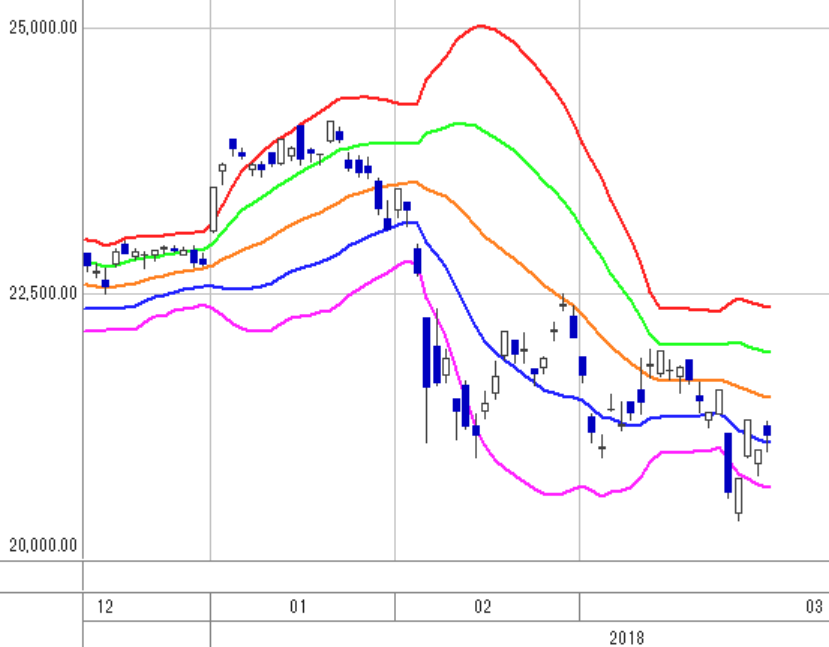
Task: Click the tall blue candlestick in early February
Action: point(426,353)
